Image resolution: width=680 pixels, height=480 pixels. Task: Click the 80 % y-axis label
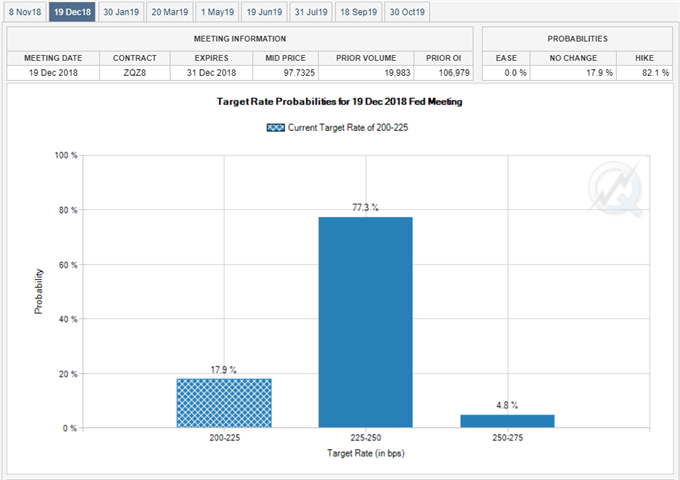[68, 210]
